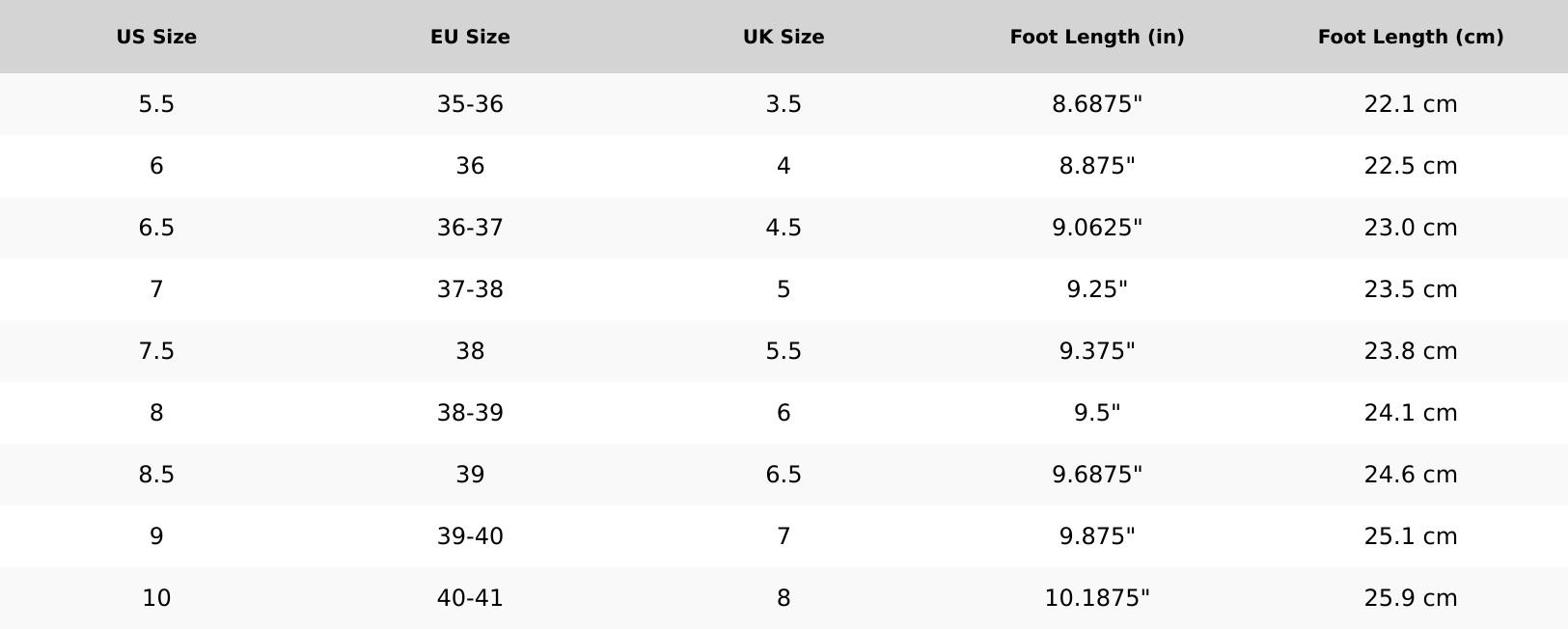
Task: Select the UK size 5.5 cell
Action: tap(784, 351)
